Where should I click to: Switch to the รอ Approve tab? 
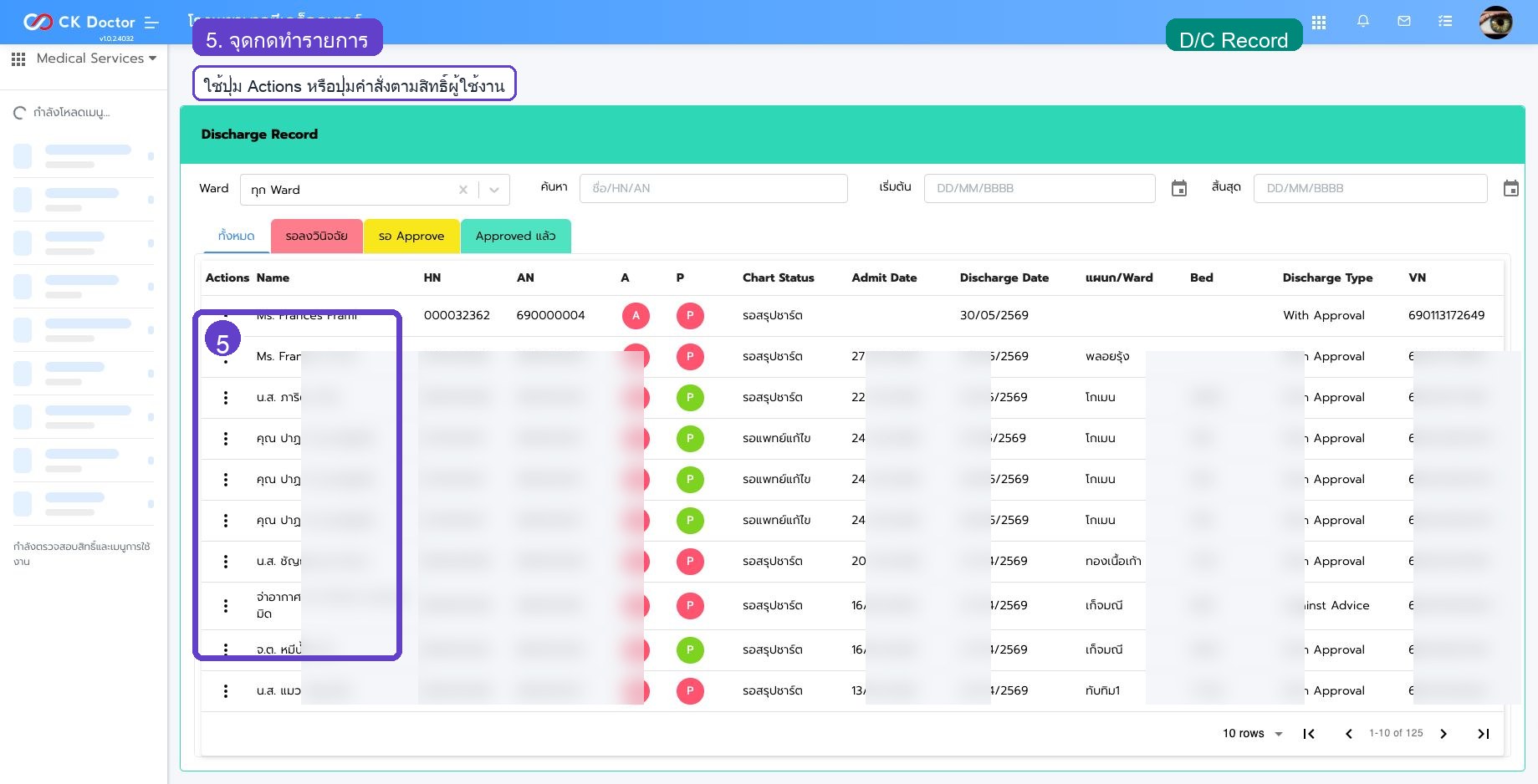[411, 236]
